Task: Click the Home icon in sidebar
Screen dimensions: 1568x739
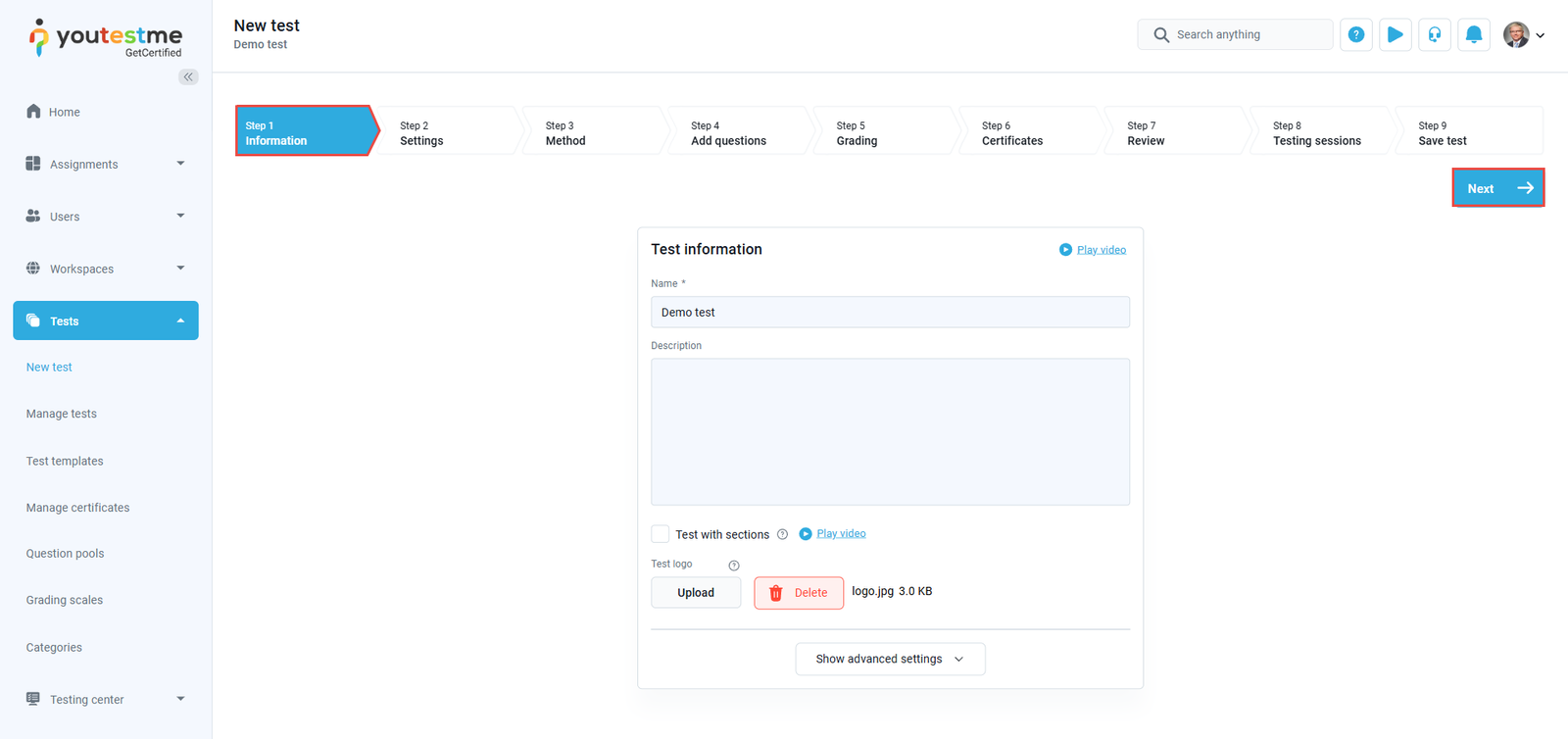Action: tap(33, 111)
